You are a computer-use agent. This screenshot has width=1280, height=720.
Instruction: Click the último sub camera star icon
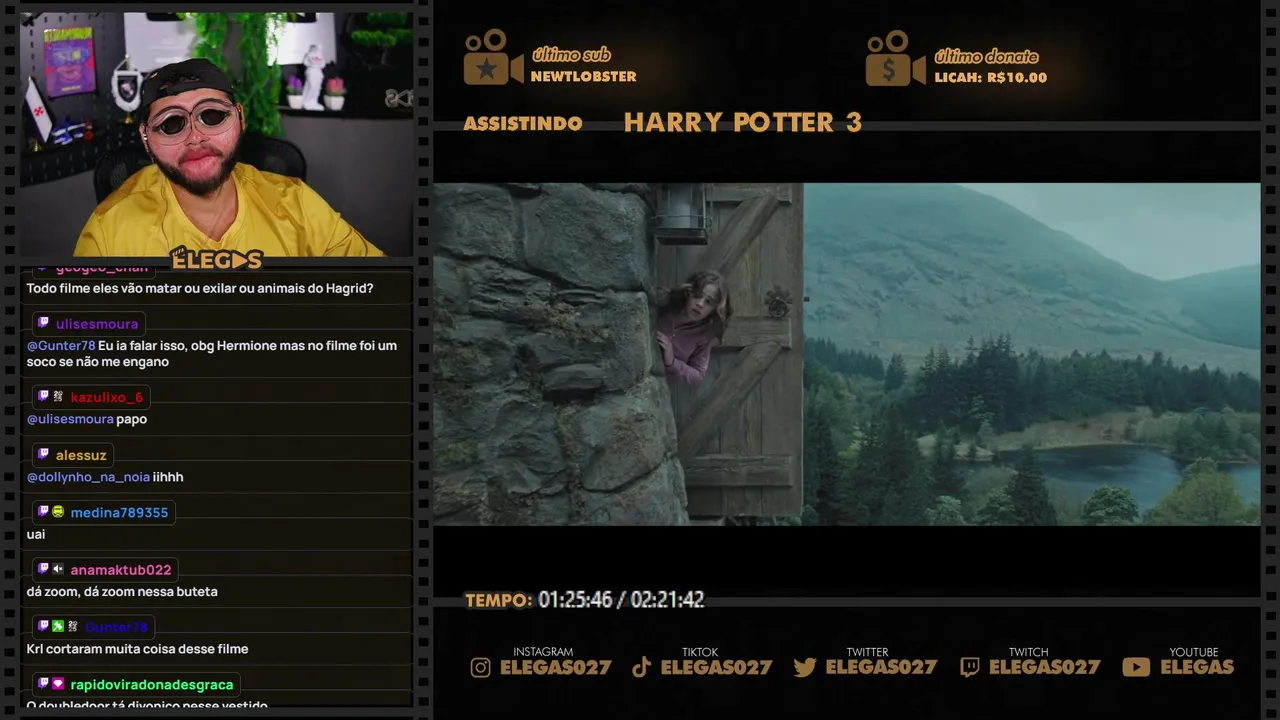(x=492, y=58)
